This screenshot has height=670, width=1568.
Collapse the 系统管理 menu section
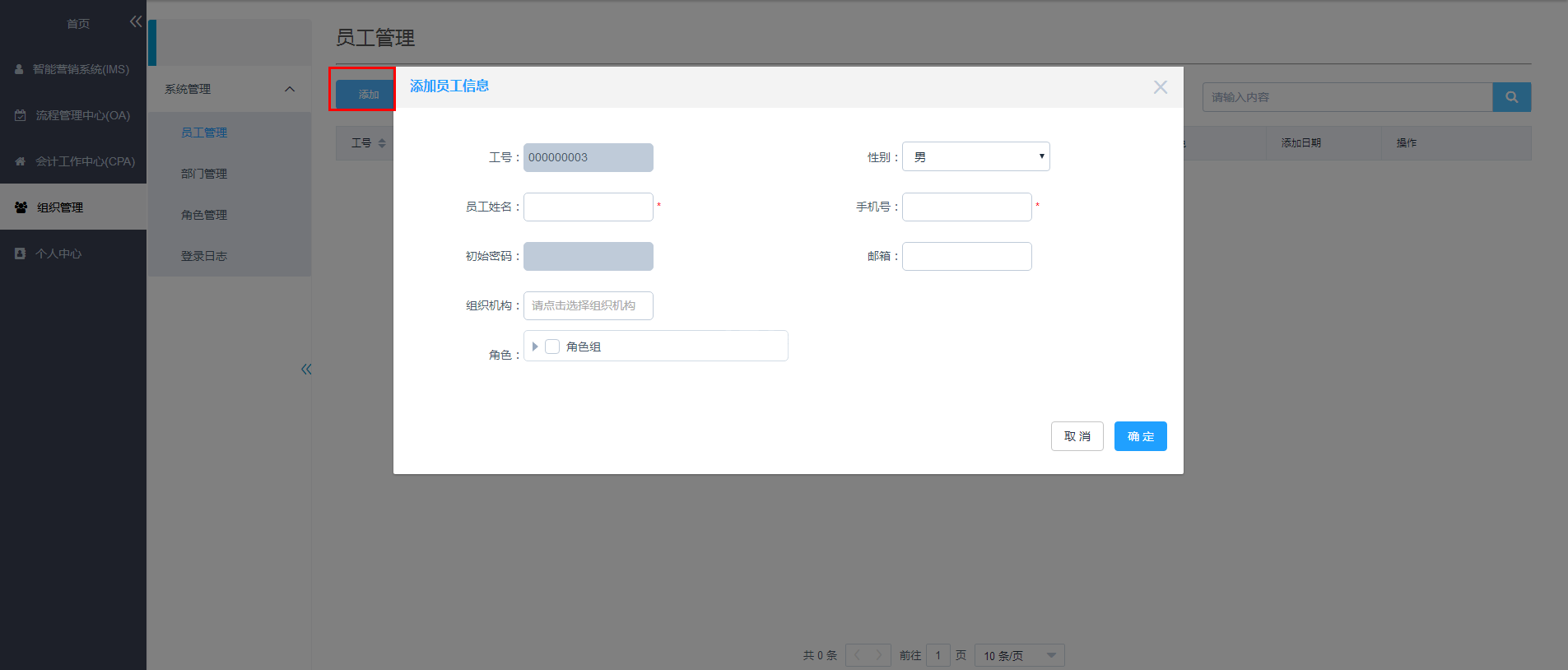290,89
